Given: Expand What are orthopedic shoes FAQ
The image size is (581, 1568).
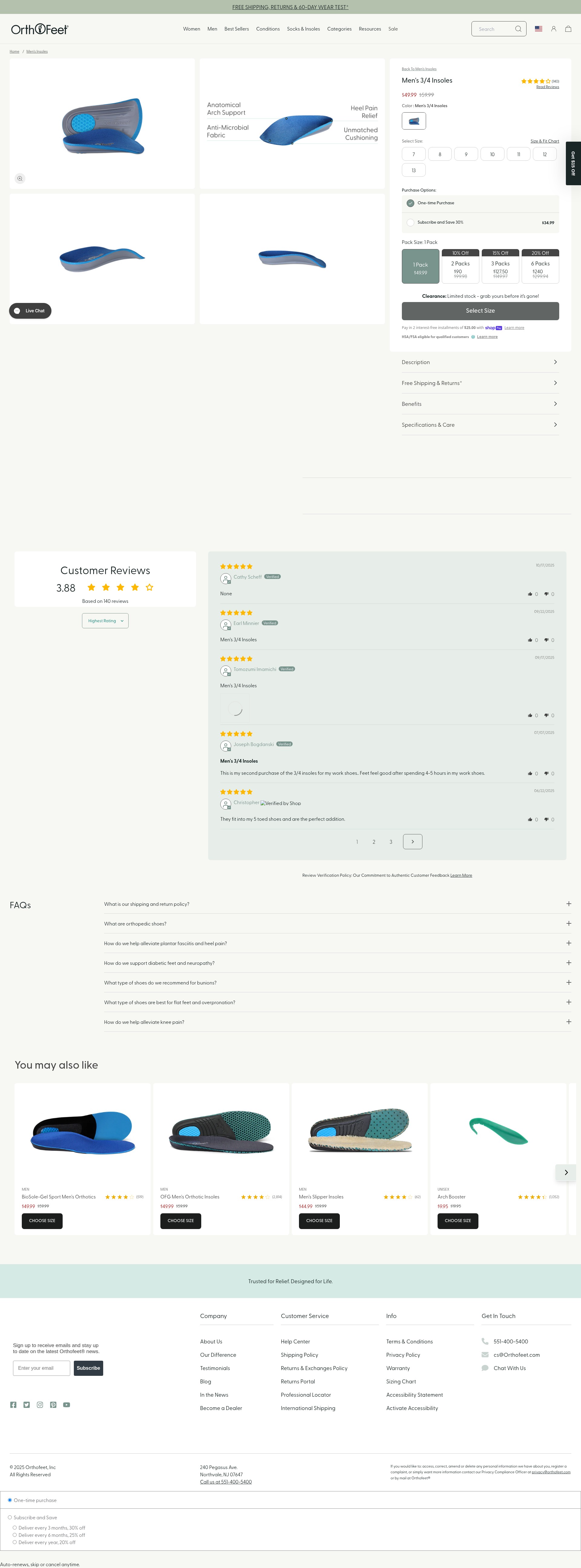Looking at the screenshot, I should point(338,923).
